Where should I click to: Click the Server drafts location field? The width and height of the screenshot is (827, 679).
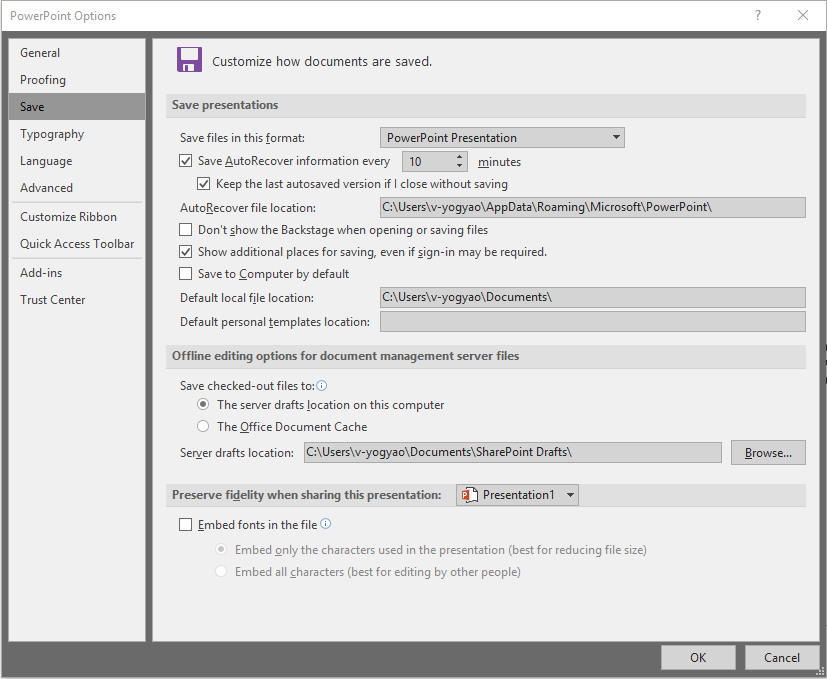click(x=513, y=453)
